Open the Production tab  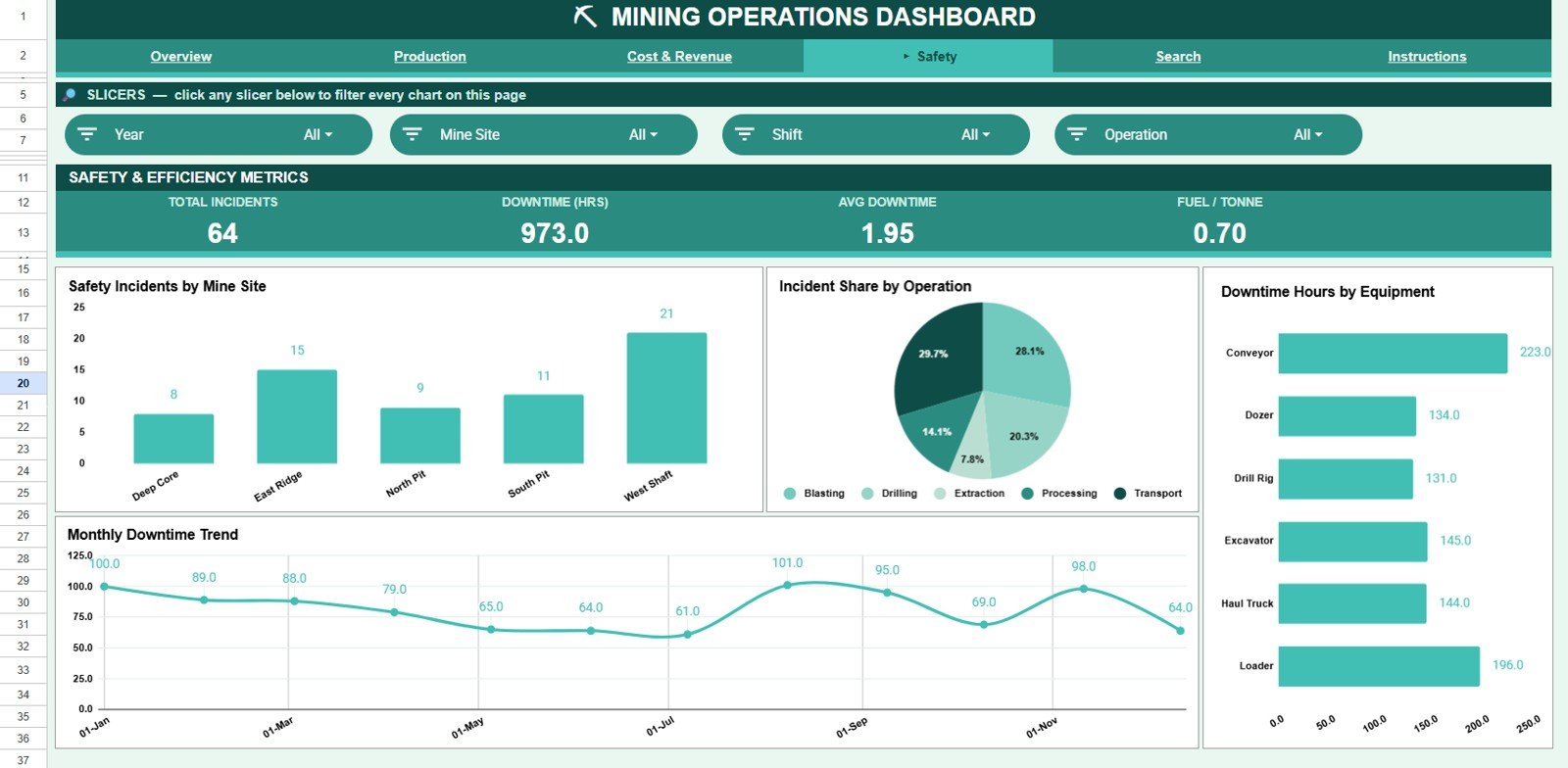tap(430, 57)
